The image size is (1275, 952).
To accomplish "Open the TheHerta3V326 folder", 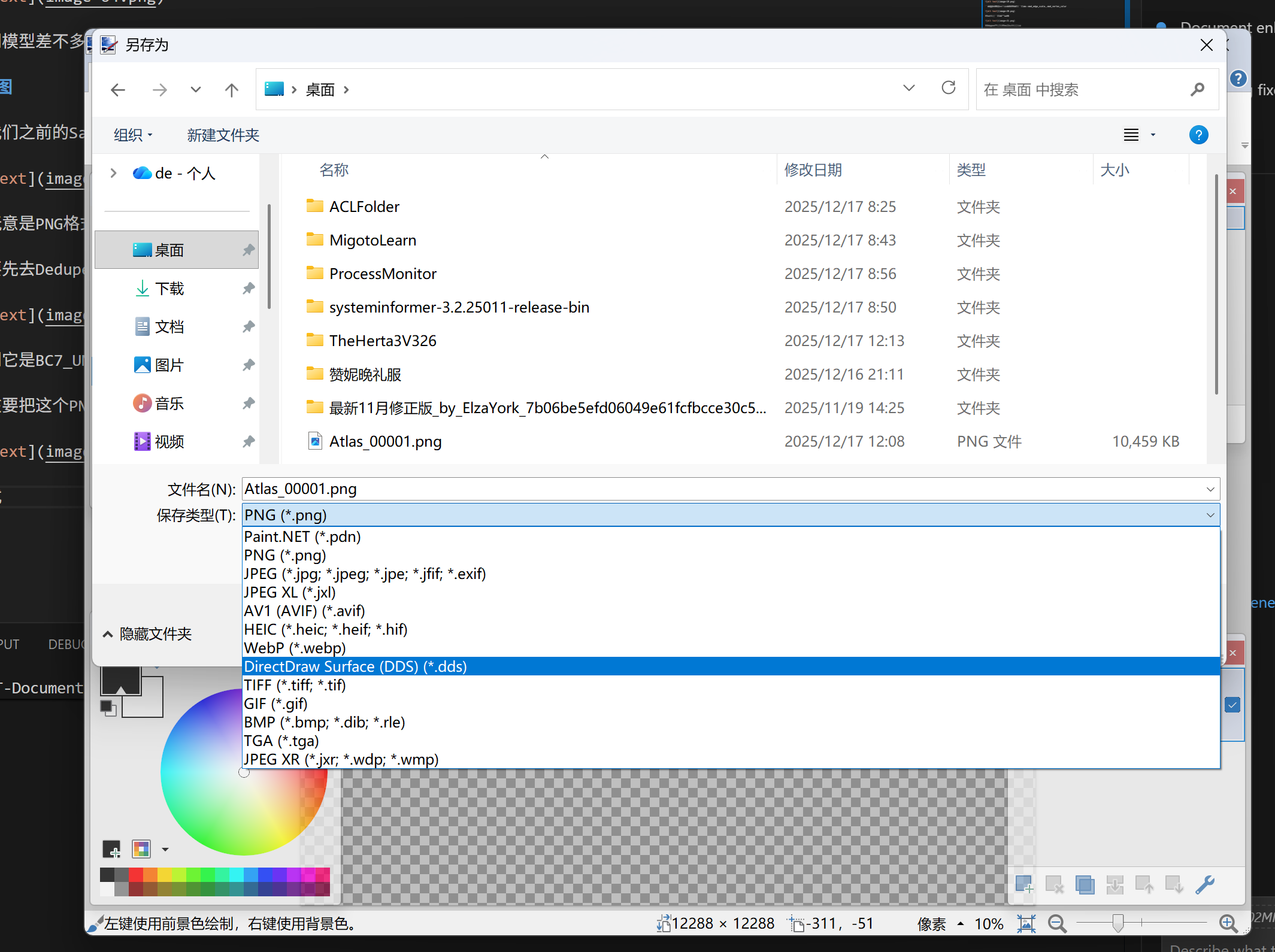I will [382, 341].
